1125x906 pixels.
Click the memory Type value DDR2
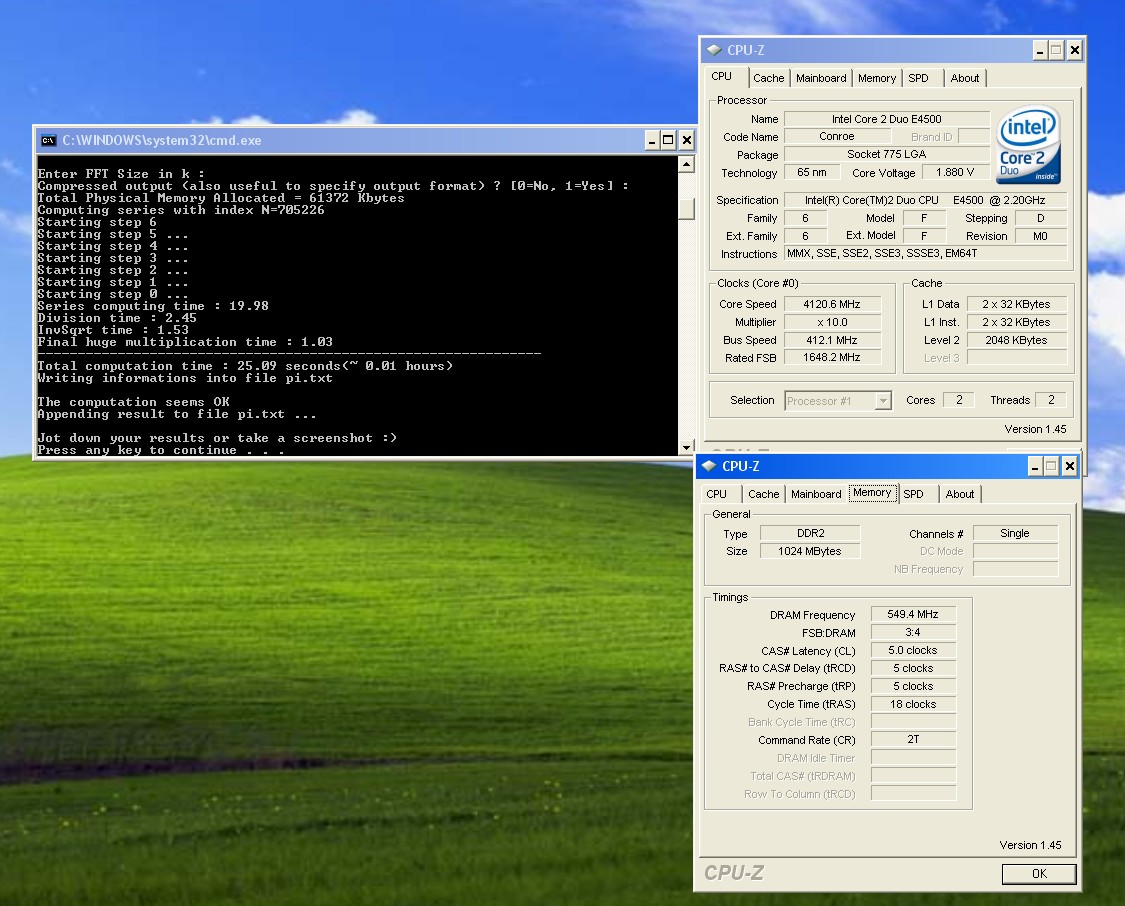pyautogui.click(x=810, y=533)
